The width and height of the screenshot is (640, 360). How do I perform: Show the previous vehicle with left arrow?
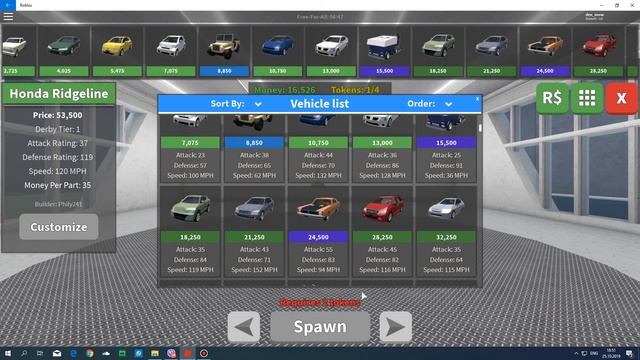click(x=244, y=327)
